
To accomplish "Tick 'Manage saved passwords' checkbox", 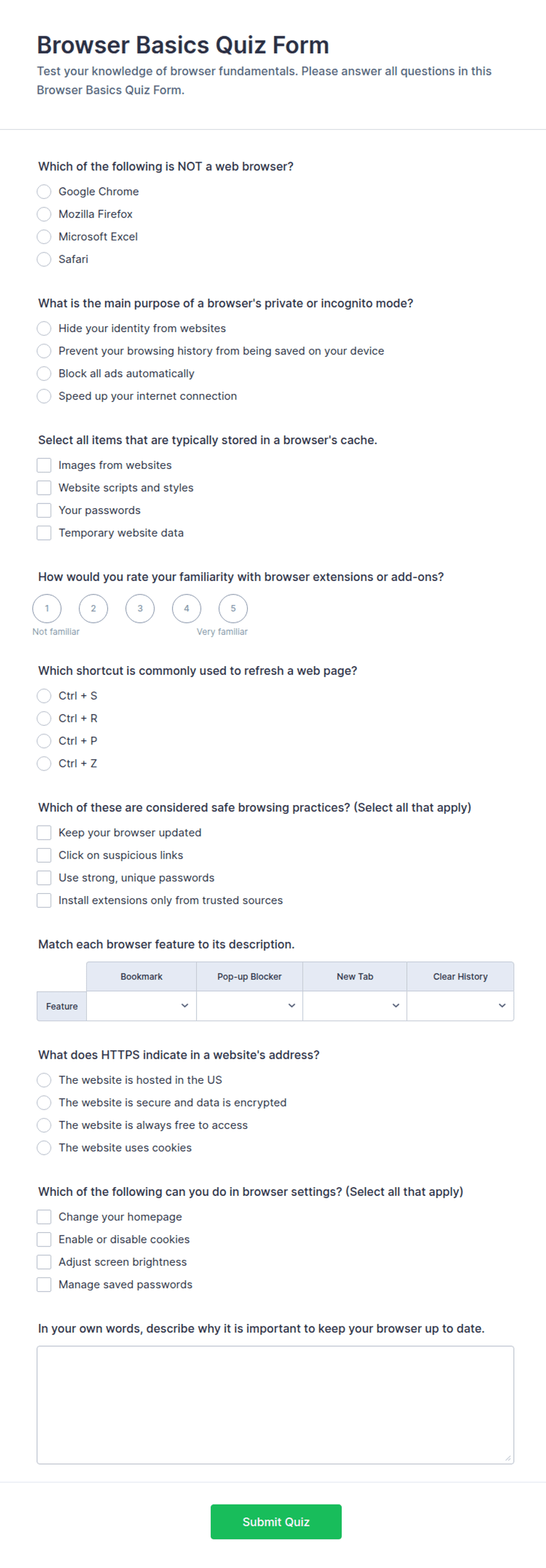I will (x=44, y=1285).
